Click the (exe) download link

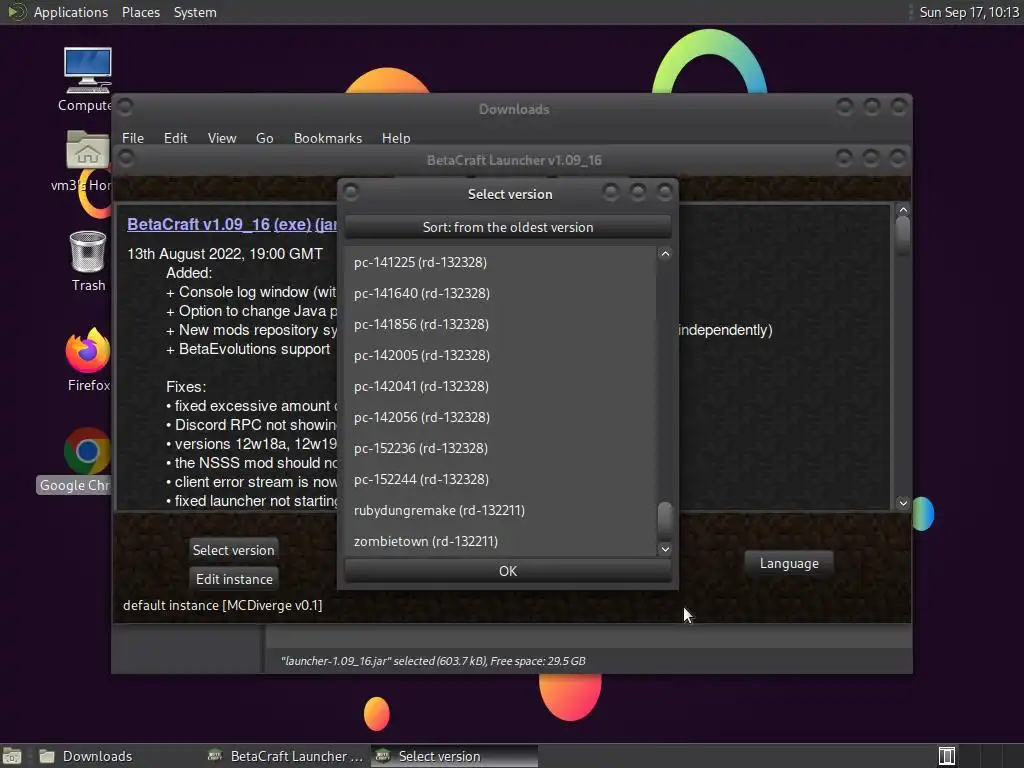pyautogui.click(x=292, y=224)
